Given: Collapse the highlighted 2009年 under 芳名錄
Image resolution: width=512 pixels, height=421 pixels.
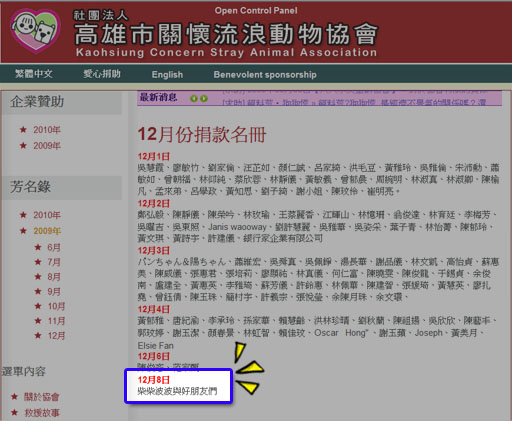Looking at the screenshot, I should click(47, 231).
